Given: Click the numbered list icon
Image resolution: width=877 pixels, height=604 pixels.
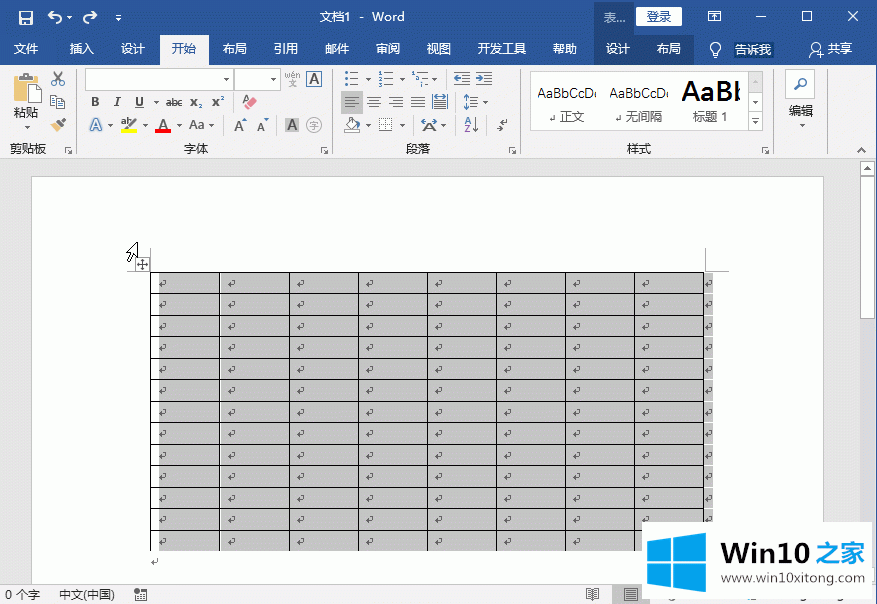Looking at the screenshot, I should click(x=385, y=79).
